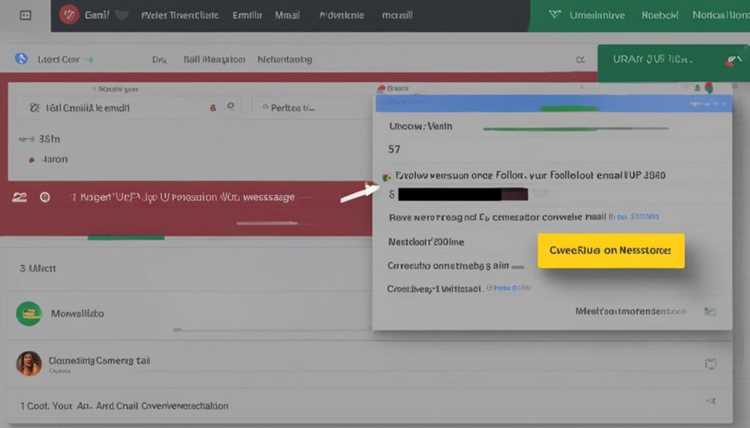Open the Comeding Comeng tail row

tap(369, 363)
